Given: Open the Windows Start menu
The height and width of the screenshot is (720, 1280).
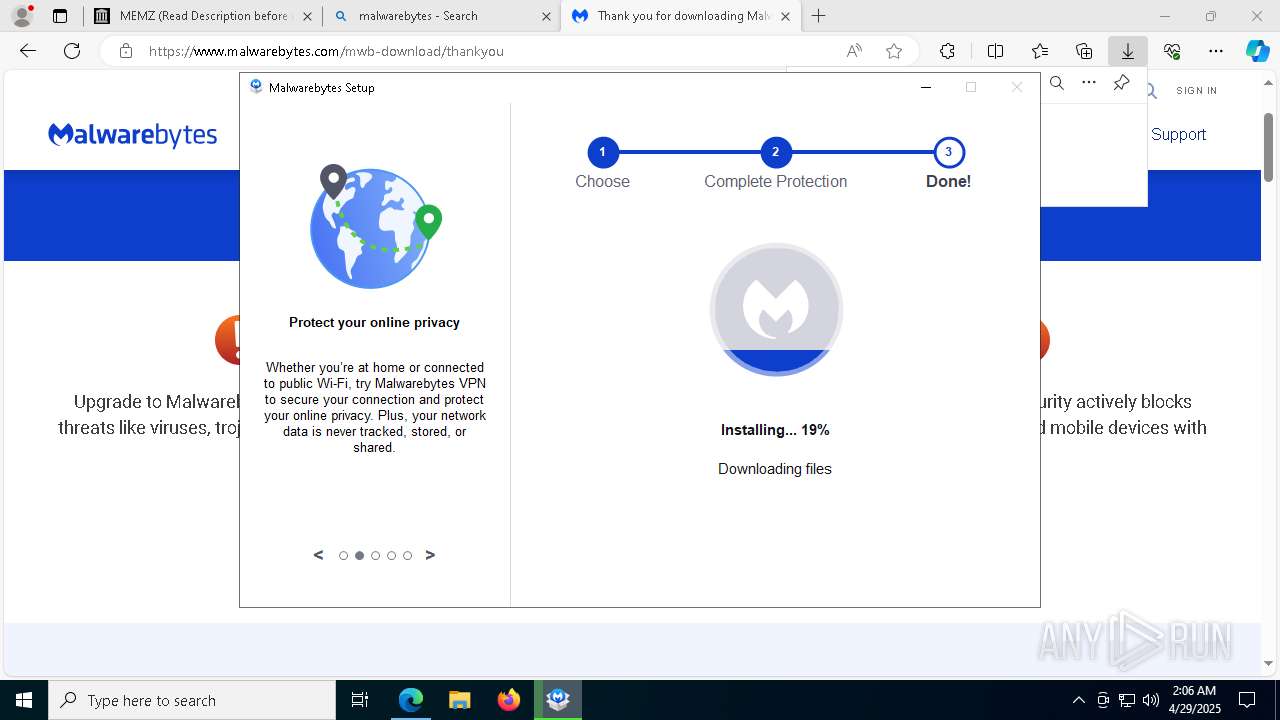Looking at the screenshot, I should click(x=24, y=700).
